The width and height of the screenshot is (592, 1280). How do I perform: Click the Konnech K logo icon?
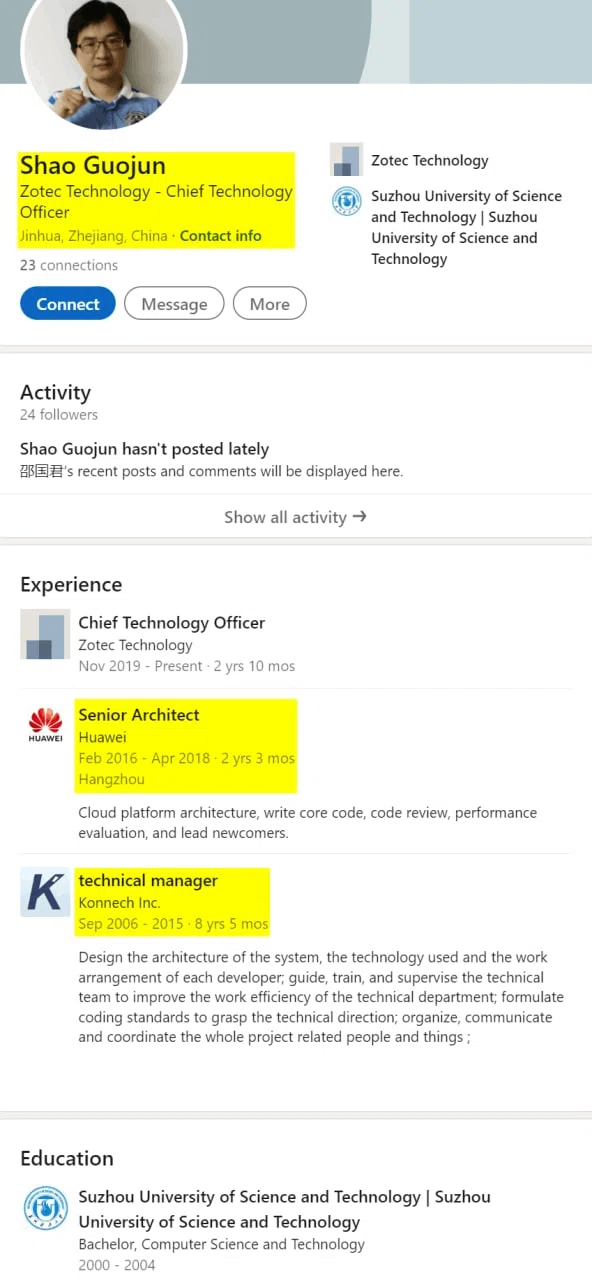click(45, 892)
